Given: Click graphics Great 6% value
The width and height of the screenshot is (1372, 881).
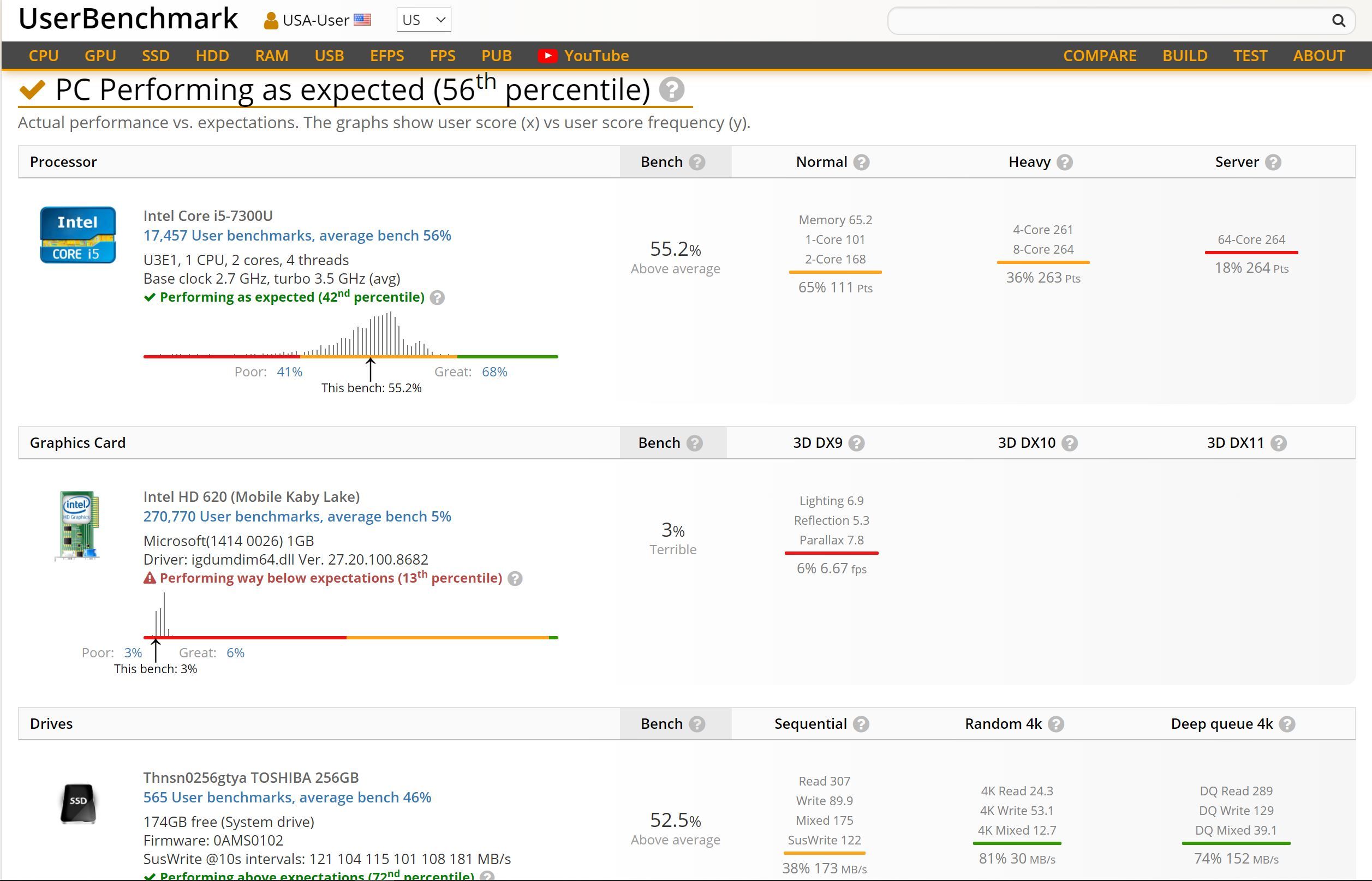Looking at the screenshot, I should click(235, 653).
